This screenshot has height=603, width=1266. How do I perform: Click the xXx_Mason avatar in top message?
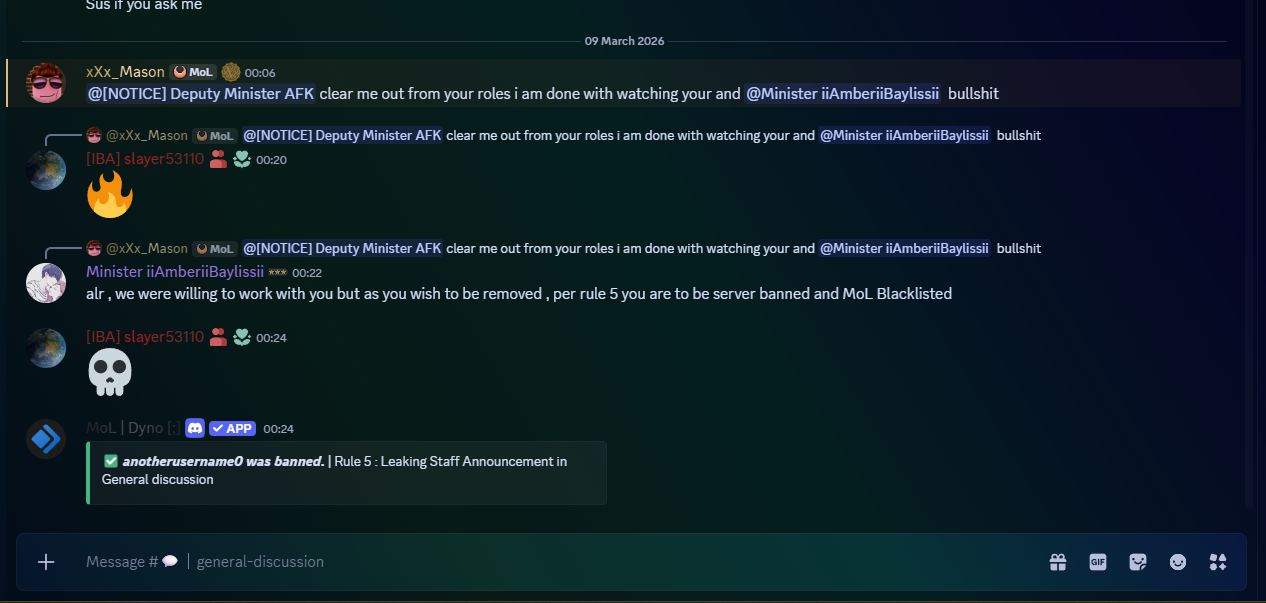point(46,83)
